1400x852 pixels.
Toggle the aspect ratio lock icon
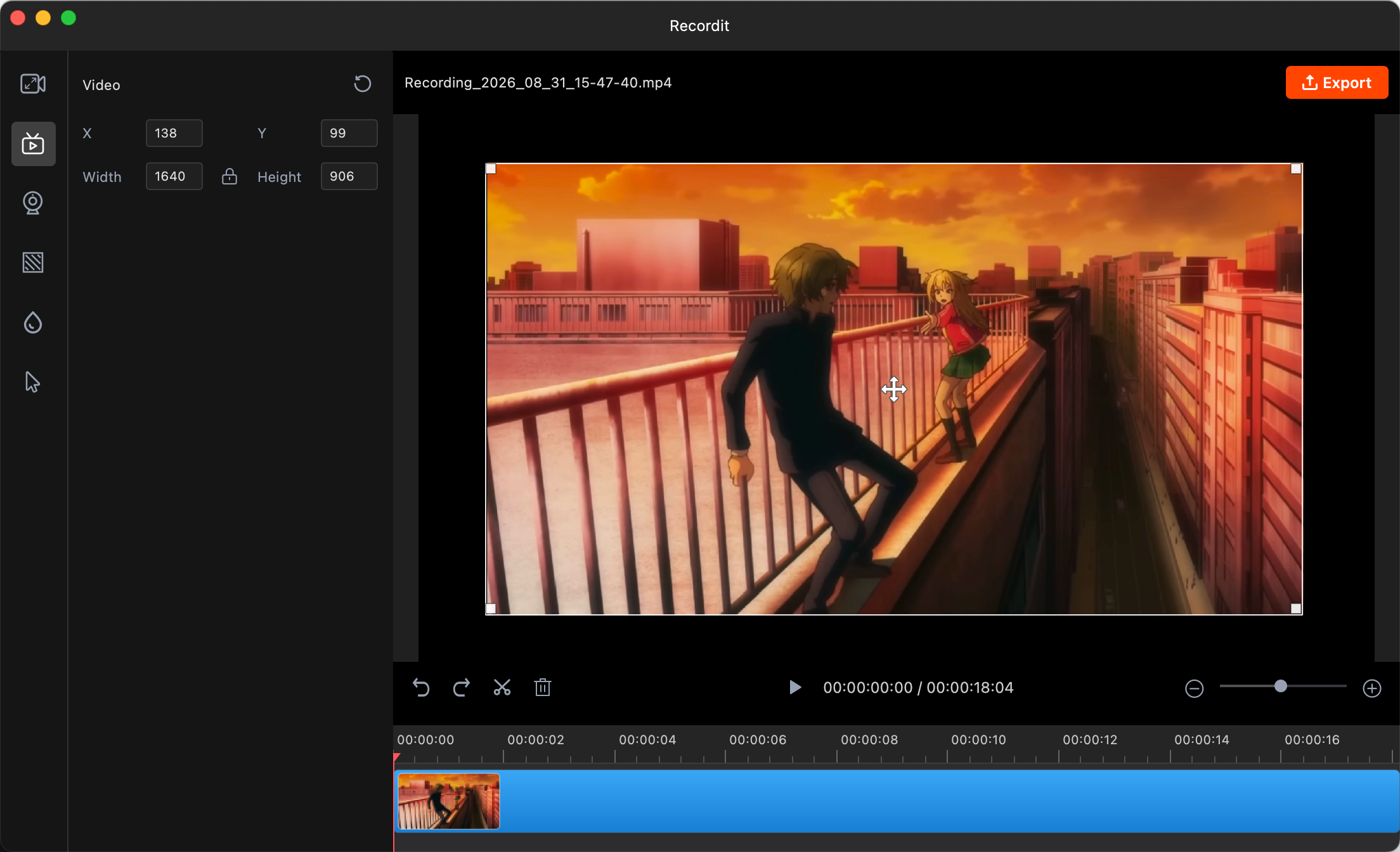pos(230,176)
